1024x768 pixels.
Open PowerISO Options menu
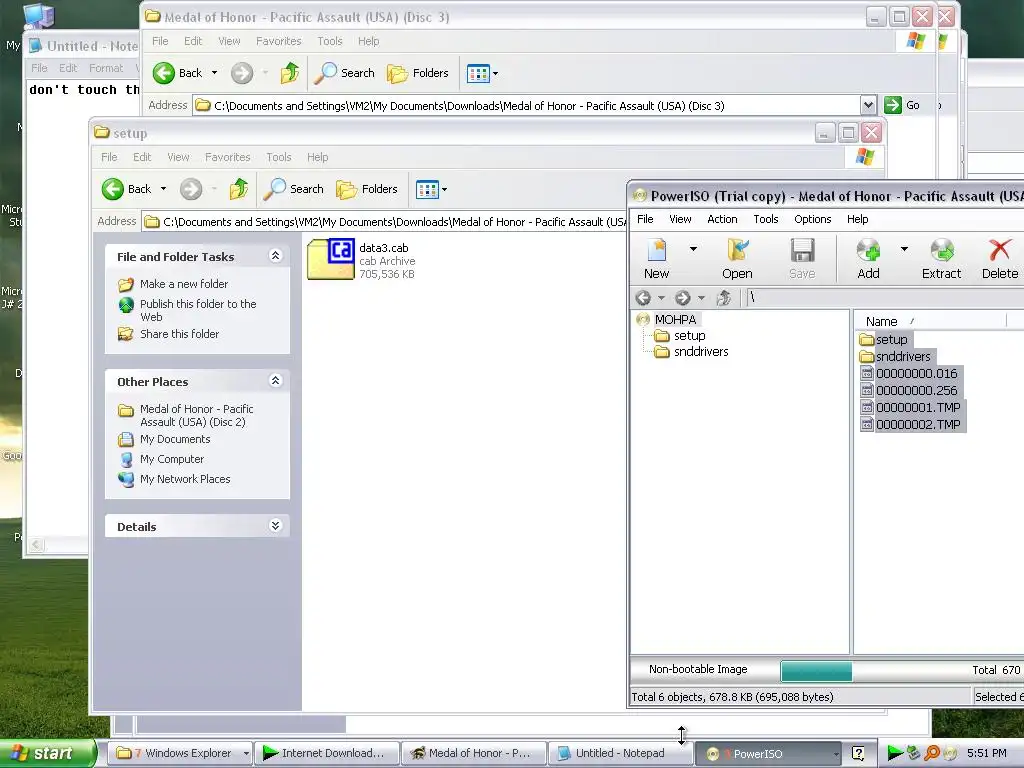(x=812, y=219)
